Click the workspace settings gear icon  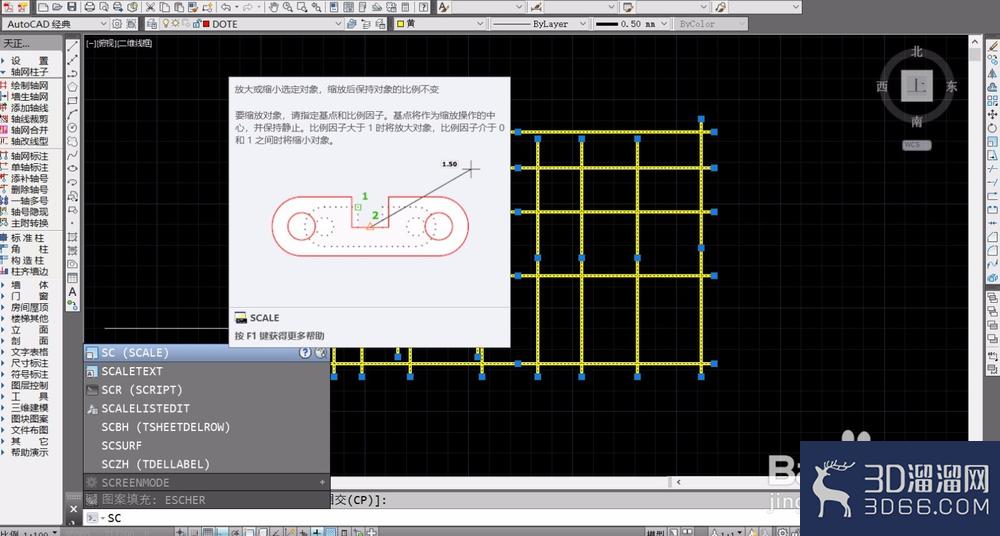click(117, 24)
